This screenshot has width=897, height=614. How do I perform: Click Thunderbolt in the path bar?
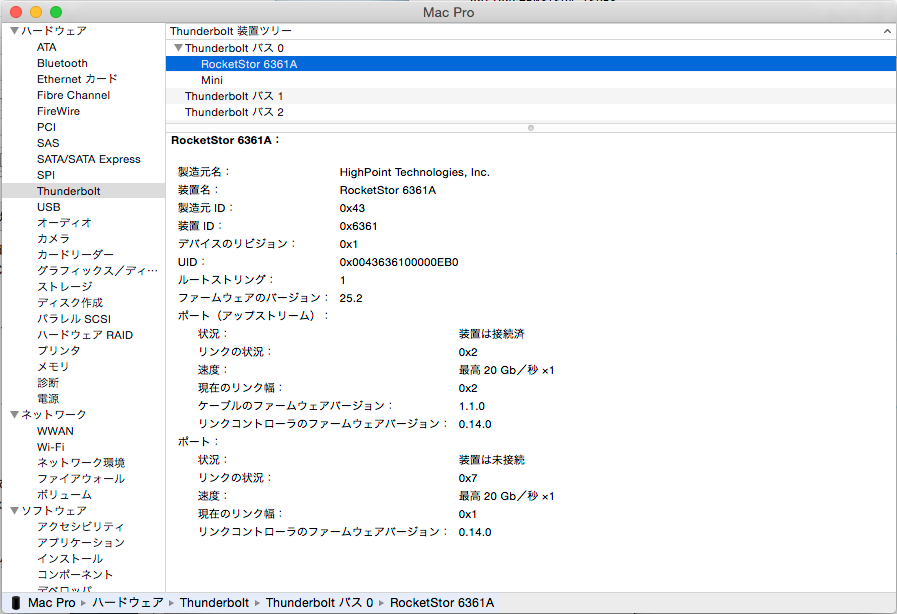(214, 603)
